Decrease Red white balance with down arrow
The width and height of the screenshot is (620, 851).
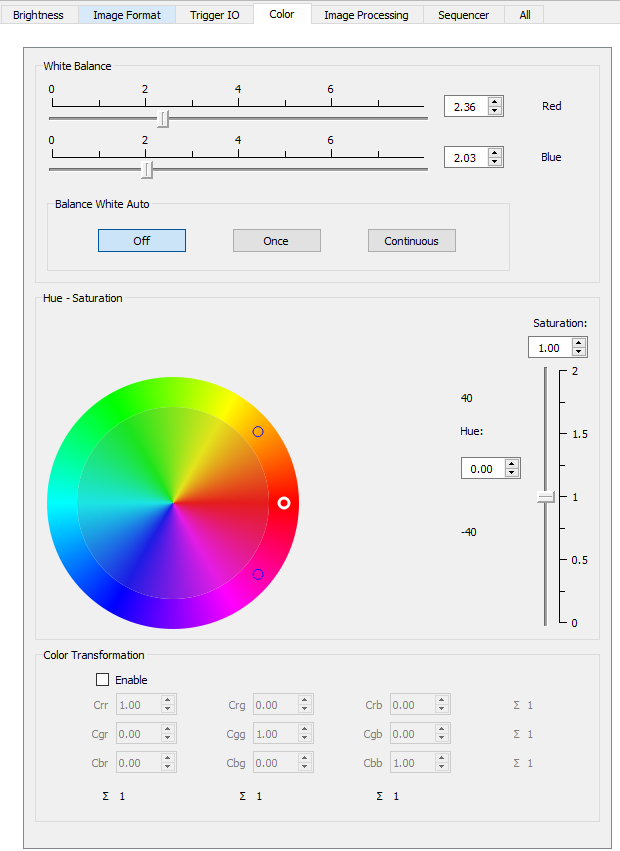[494, 111]
